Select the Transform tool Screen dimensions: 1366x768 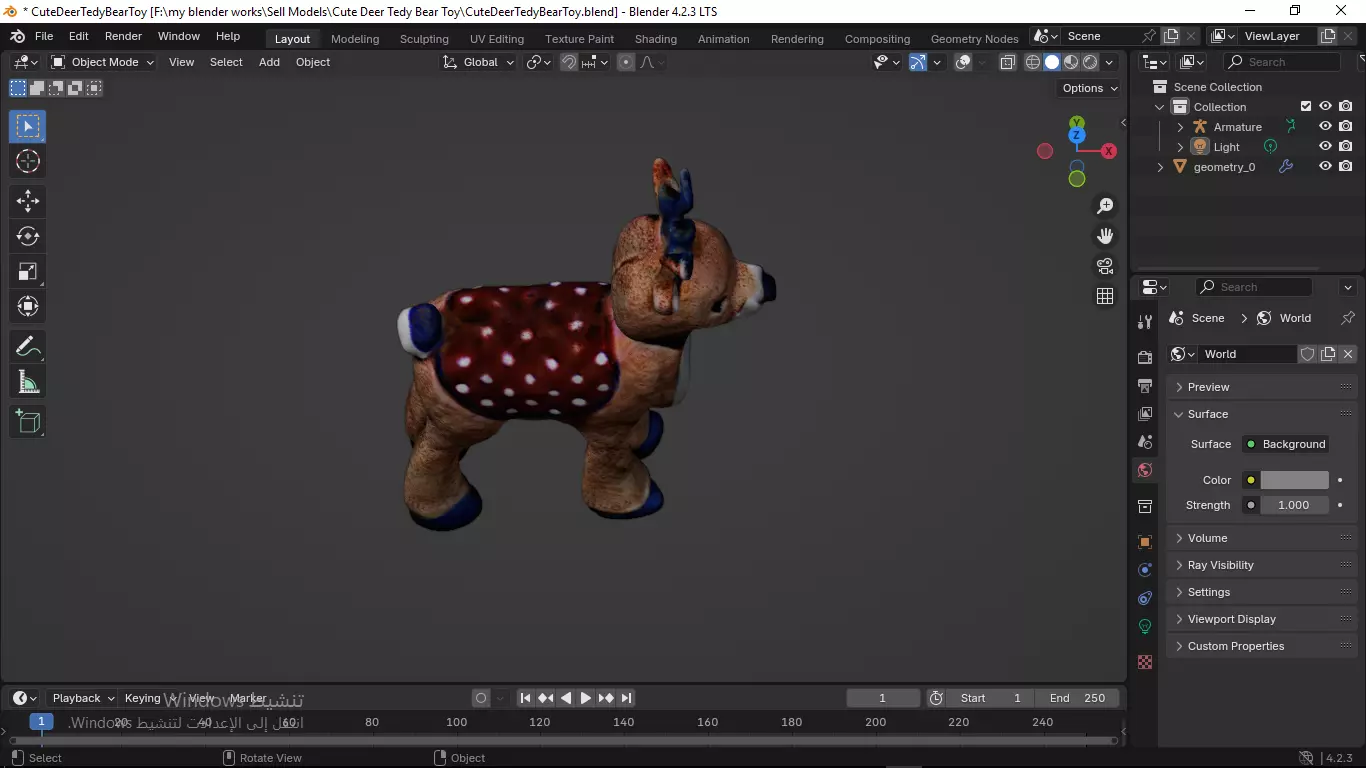click(x=28, y=306)
